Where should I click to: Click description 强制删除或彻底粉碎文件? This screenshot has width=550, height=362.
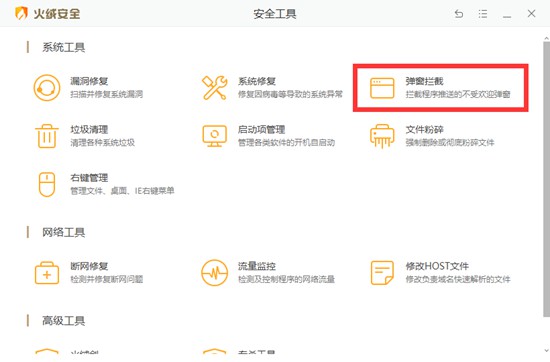click(450, 143)
